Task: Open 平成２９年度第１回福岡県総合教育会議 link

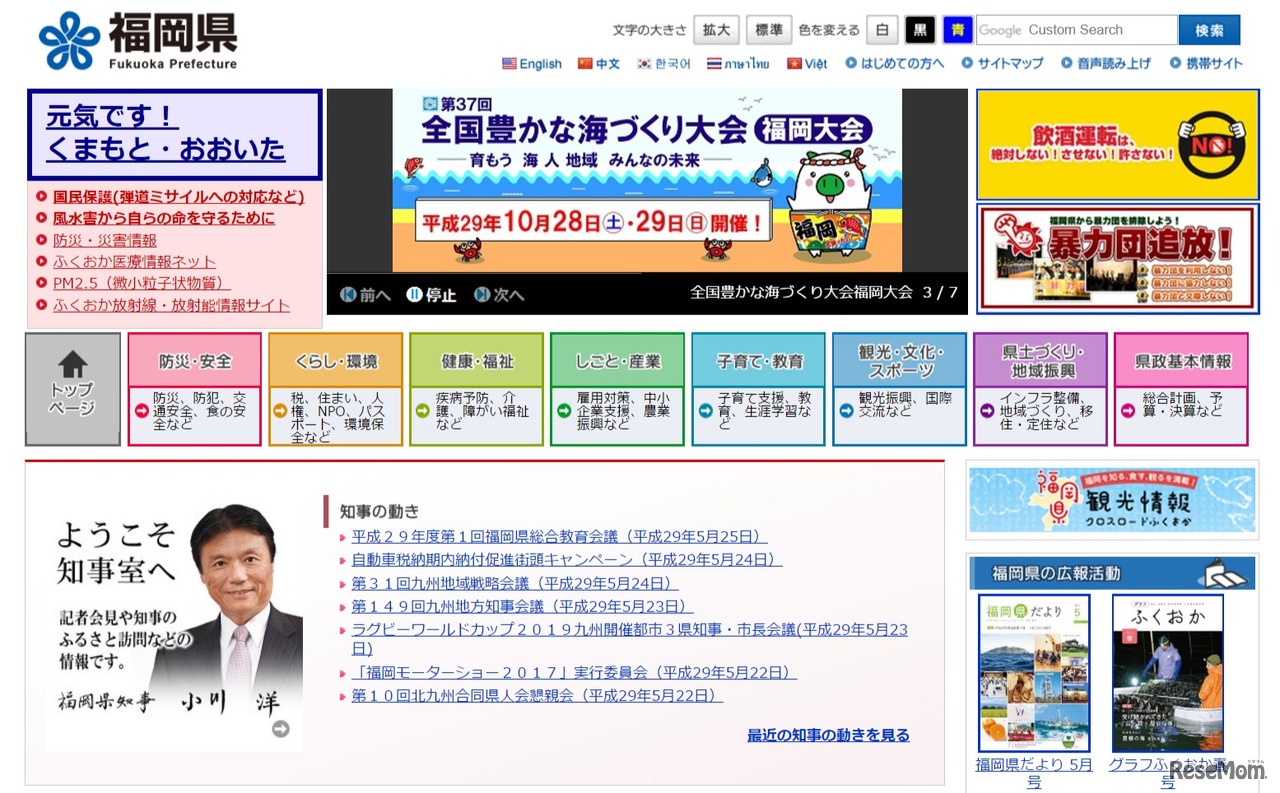Action: tap(559, 537)
